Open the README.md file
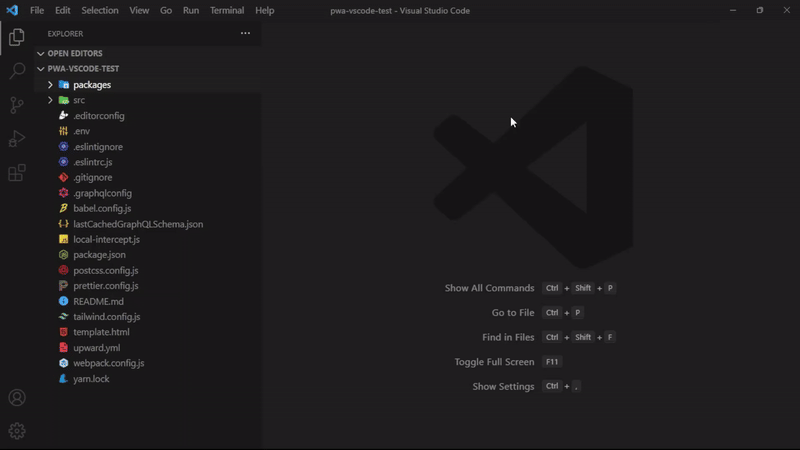Screen dimensions: 800x450 (x=98, y=301)
